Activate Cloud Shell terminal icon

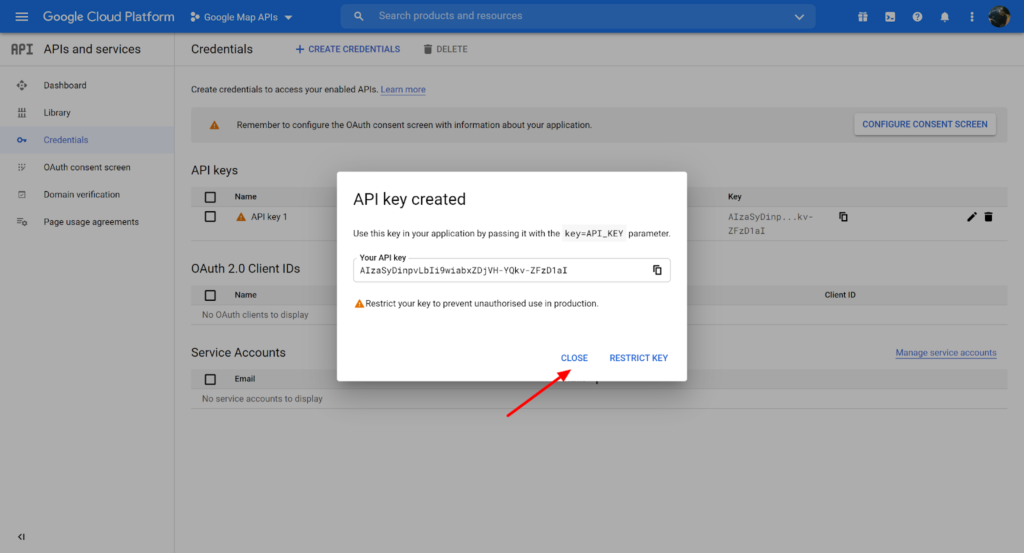pos(890,17)
